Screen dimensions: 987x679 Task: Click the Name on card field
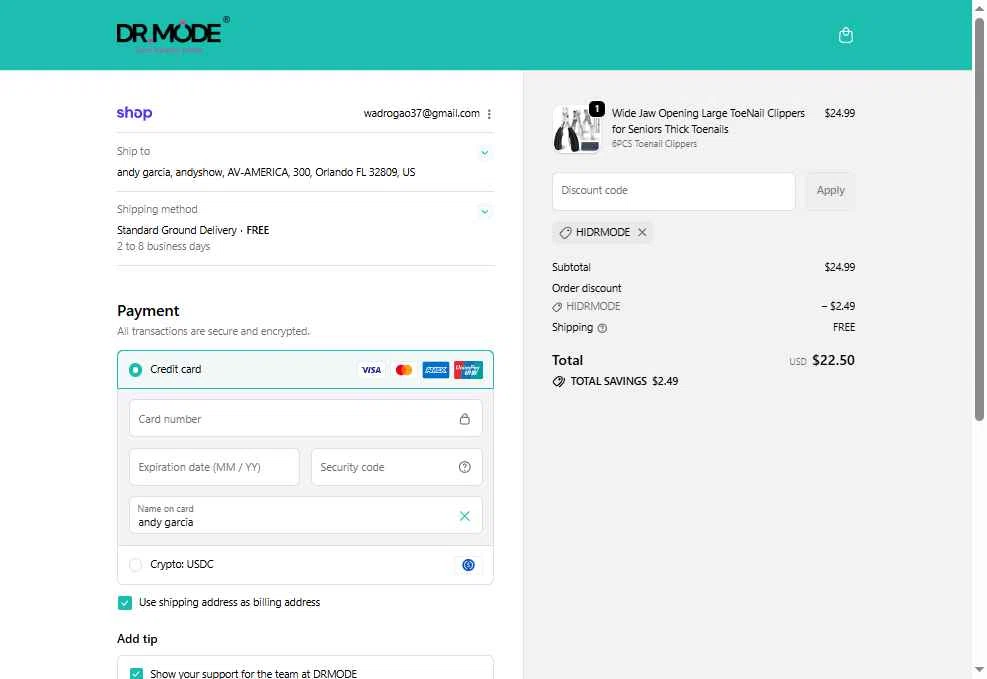[306, 515]
